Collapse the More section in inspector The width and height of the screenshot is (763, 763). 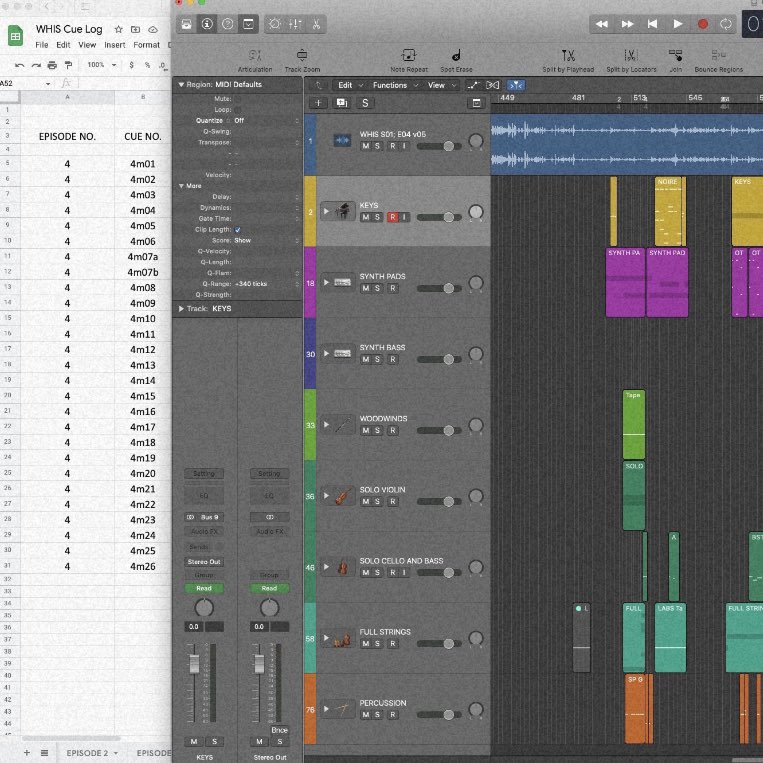[181, 186]
